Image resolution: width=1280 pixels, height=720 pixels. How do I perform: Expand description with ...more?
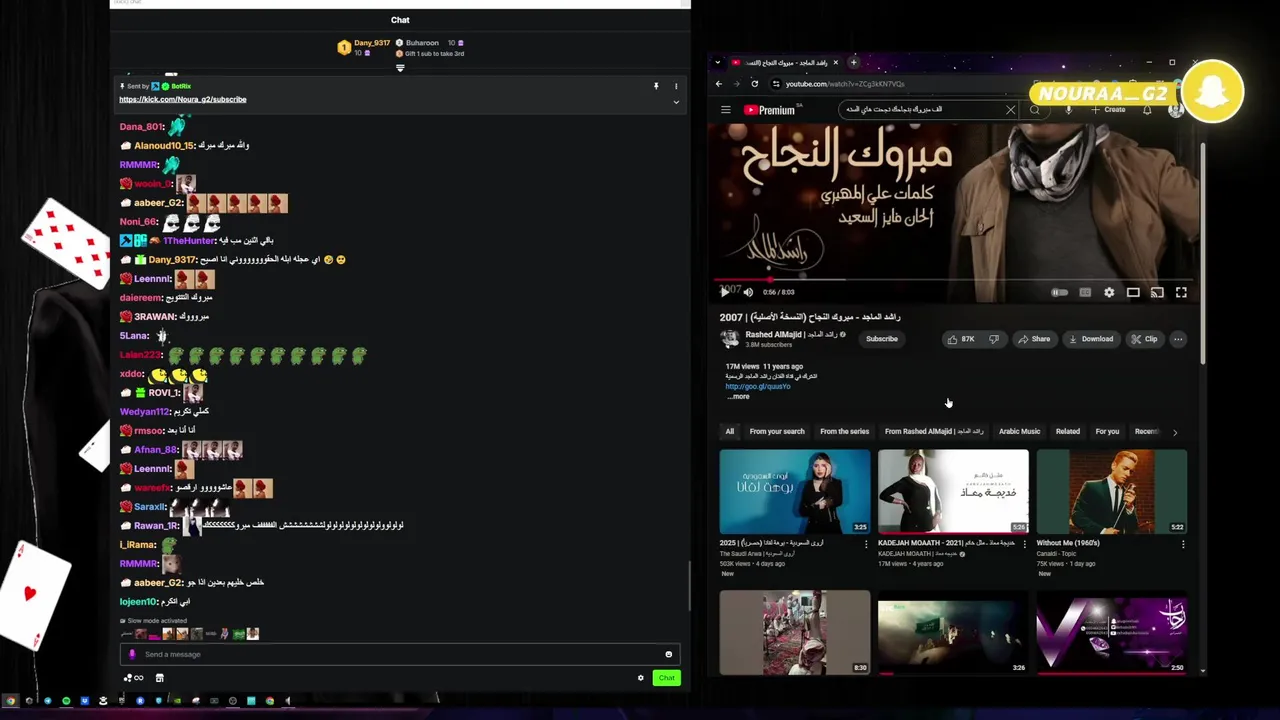738,396
